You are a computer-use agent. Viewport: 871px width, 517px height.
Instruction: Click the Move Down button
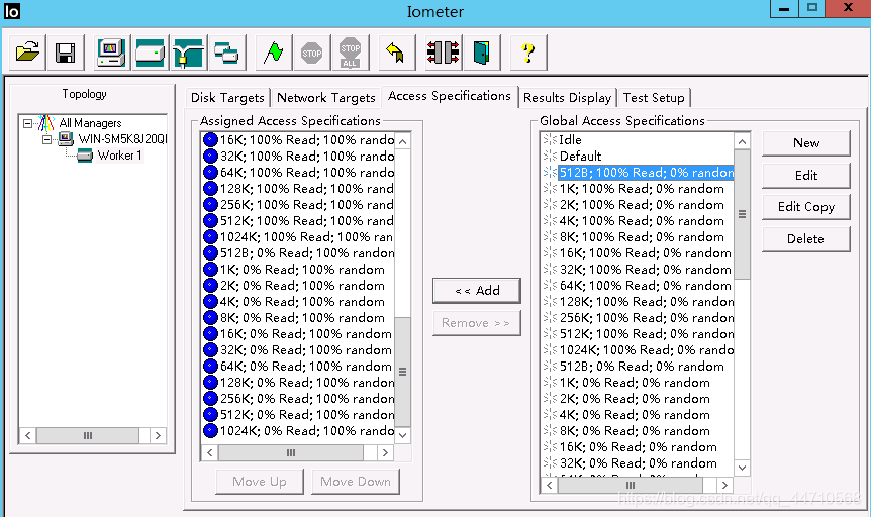(356, 482)
